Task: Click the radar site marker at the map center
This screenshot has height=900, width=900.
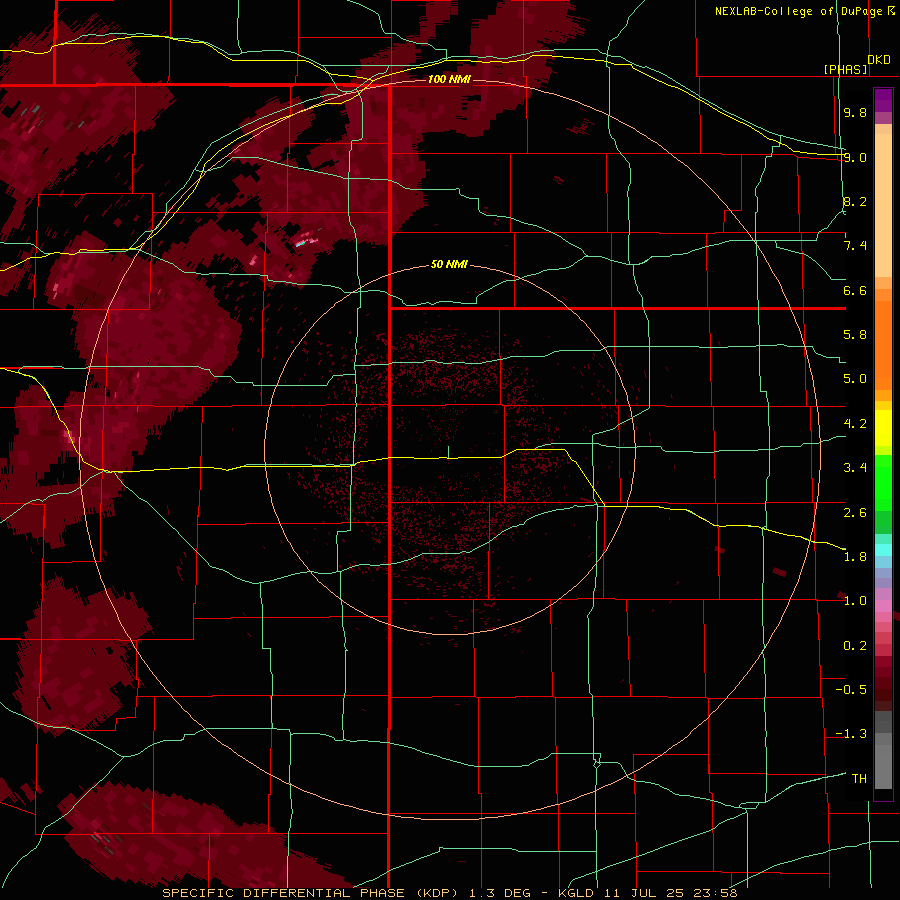Action: coord(448,452)
